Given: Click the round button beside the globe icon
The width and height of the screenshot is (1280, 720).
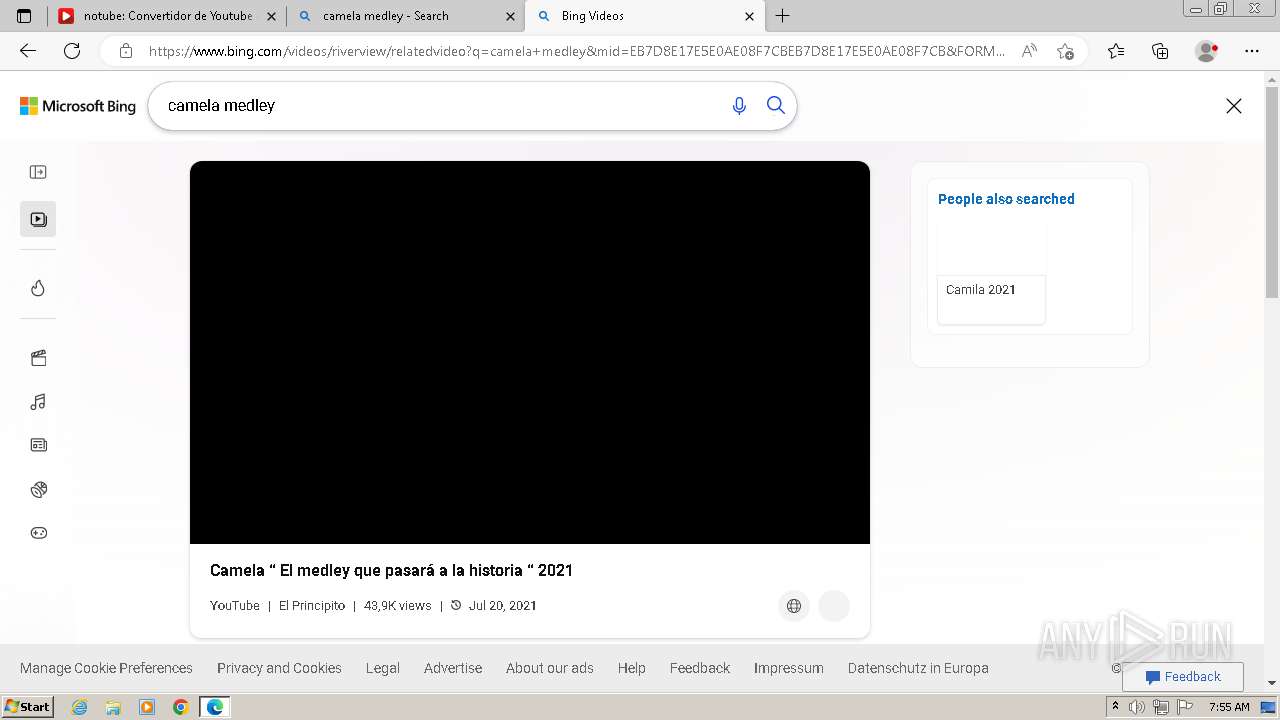Looking at the screenshot, I should pyautogui.click(x=834, y=606).
